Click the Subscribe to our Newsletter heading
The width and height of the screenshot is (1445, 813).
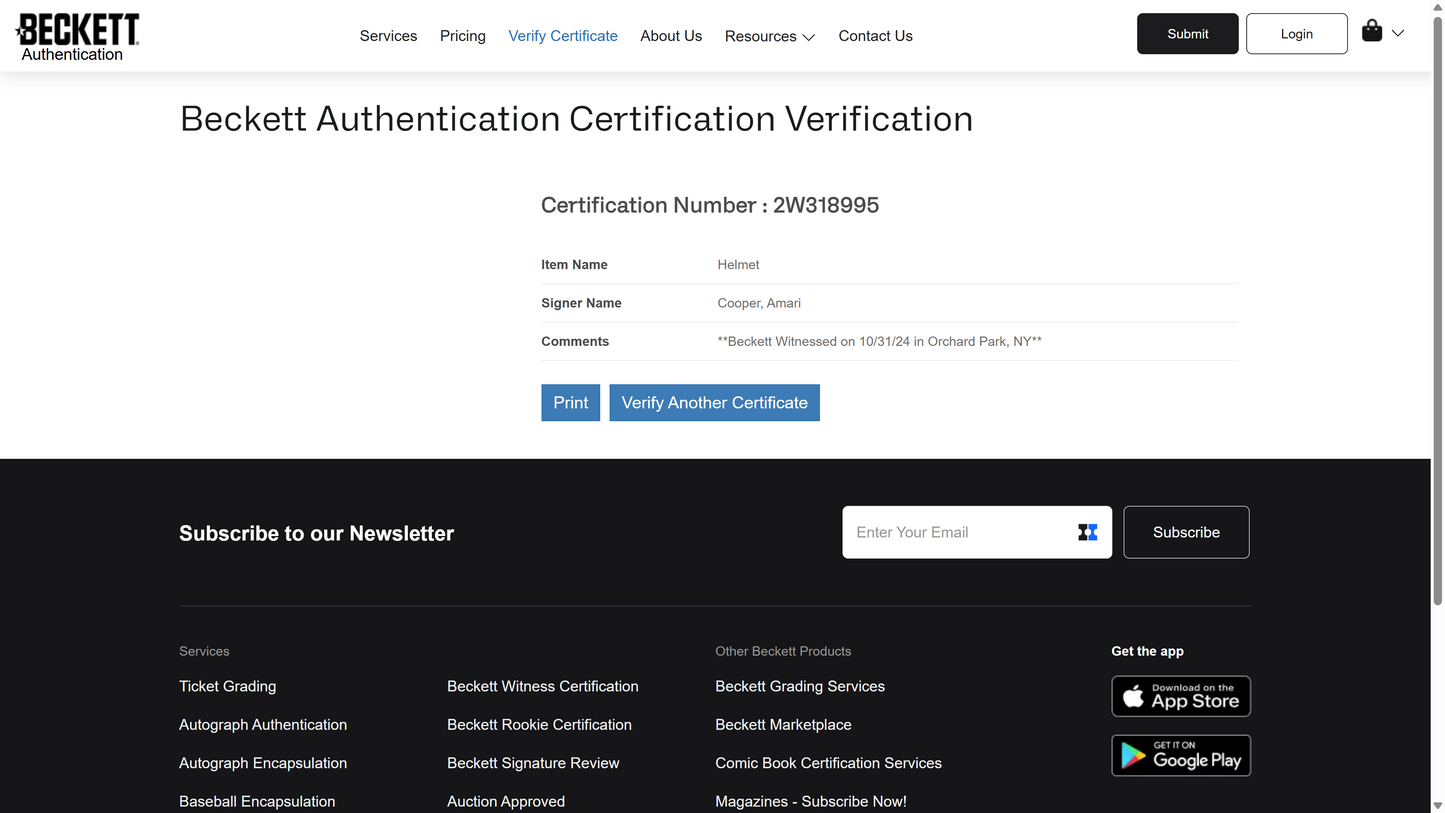[x=316, y=533]
